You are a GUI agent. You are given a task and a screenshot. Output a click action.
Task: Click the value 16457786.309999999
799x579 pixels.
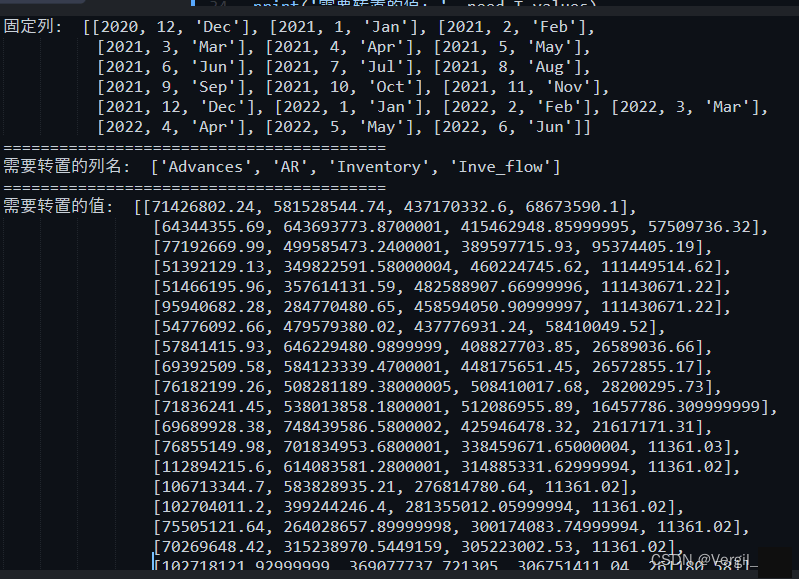click(x=685, y=407)
